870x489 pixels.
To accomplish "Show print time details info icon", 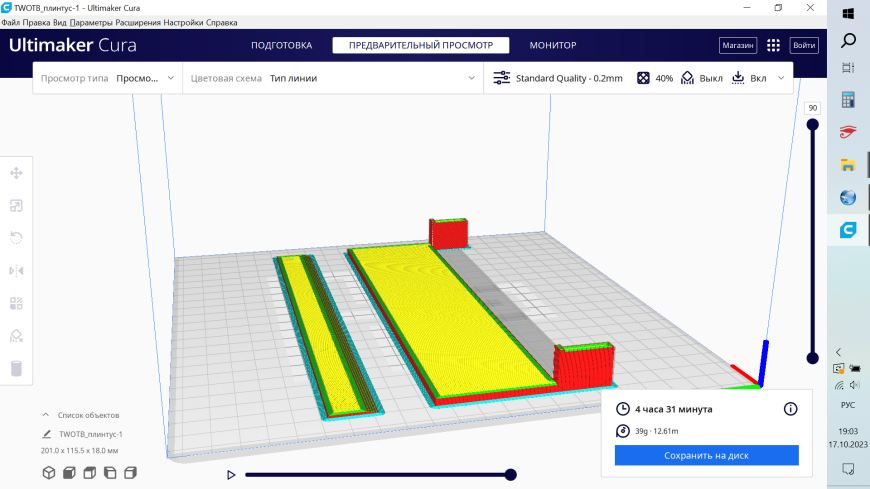I will (790, 409).
